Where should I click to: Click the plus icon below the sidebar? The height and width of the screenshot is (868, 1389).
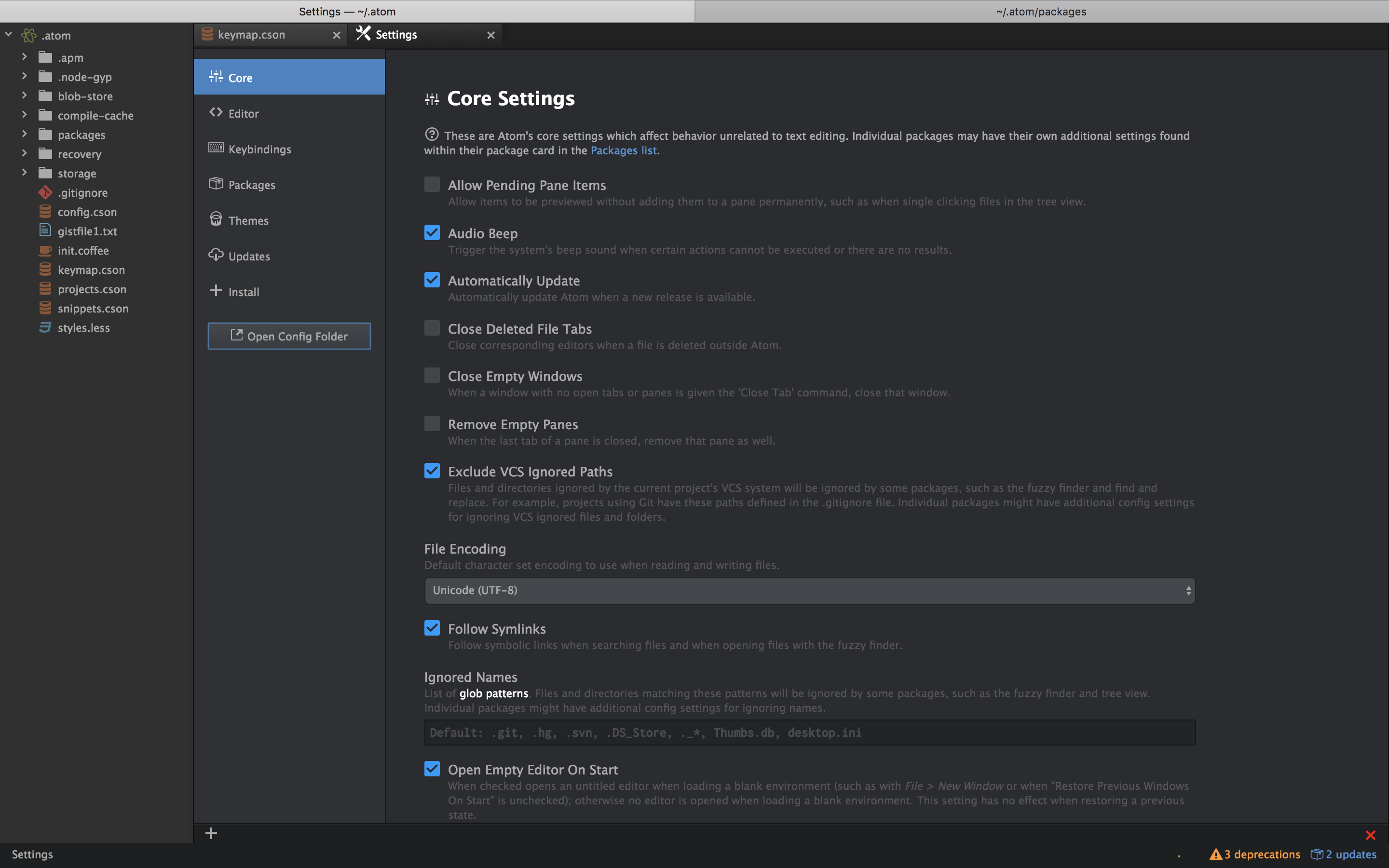point(211,833)
